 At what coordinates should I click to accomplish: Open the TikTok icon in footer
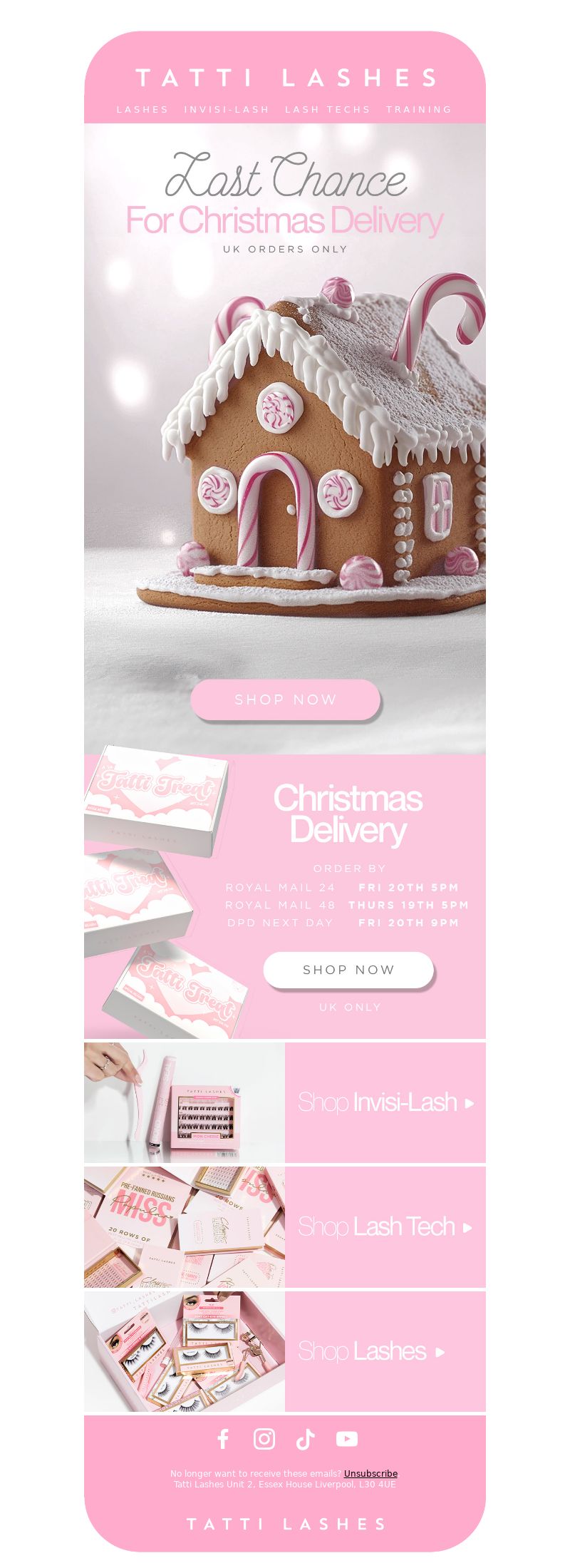(306, 1439)
